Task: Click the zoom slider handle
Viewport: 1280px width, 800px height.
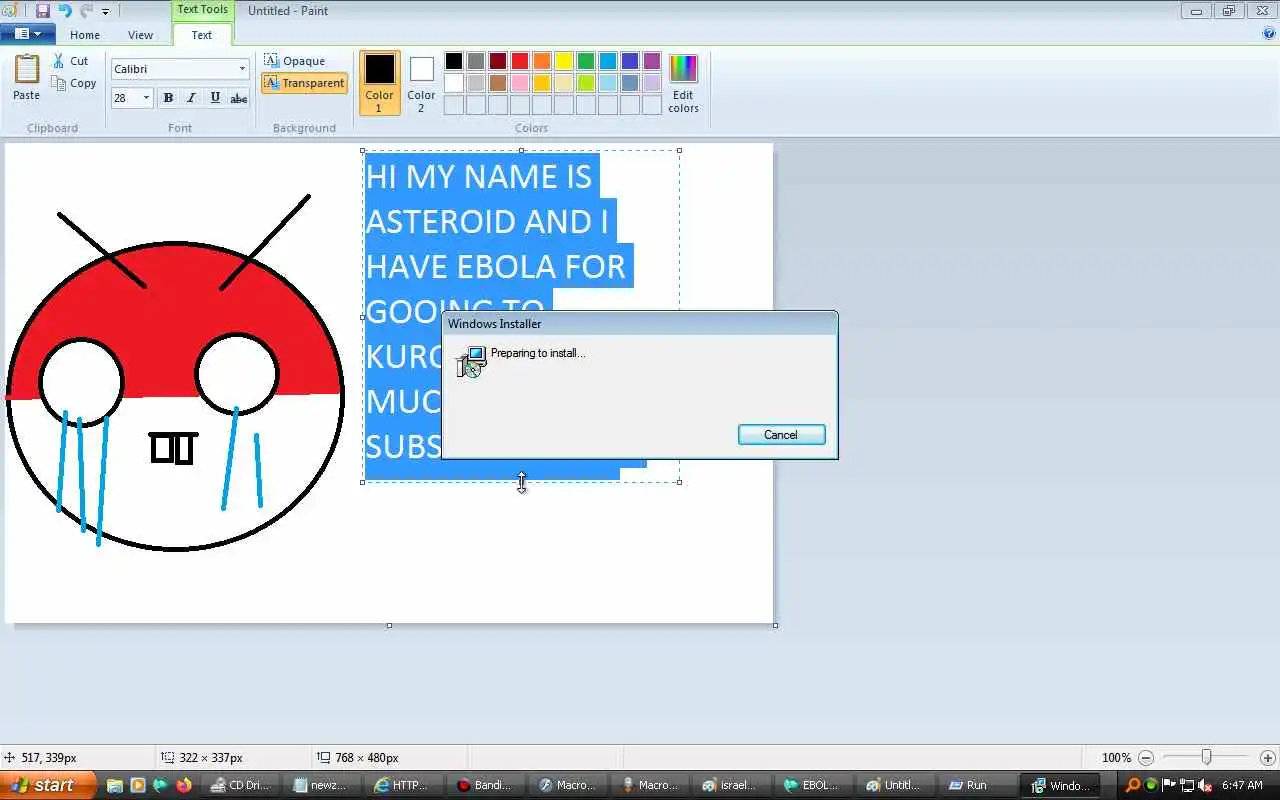Action: pyautogui.click(x=1207, y=757)
